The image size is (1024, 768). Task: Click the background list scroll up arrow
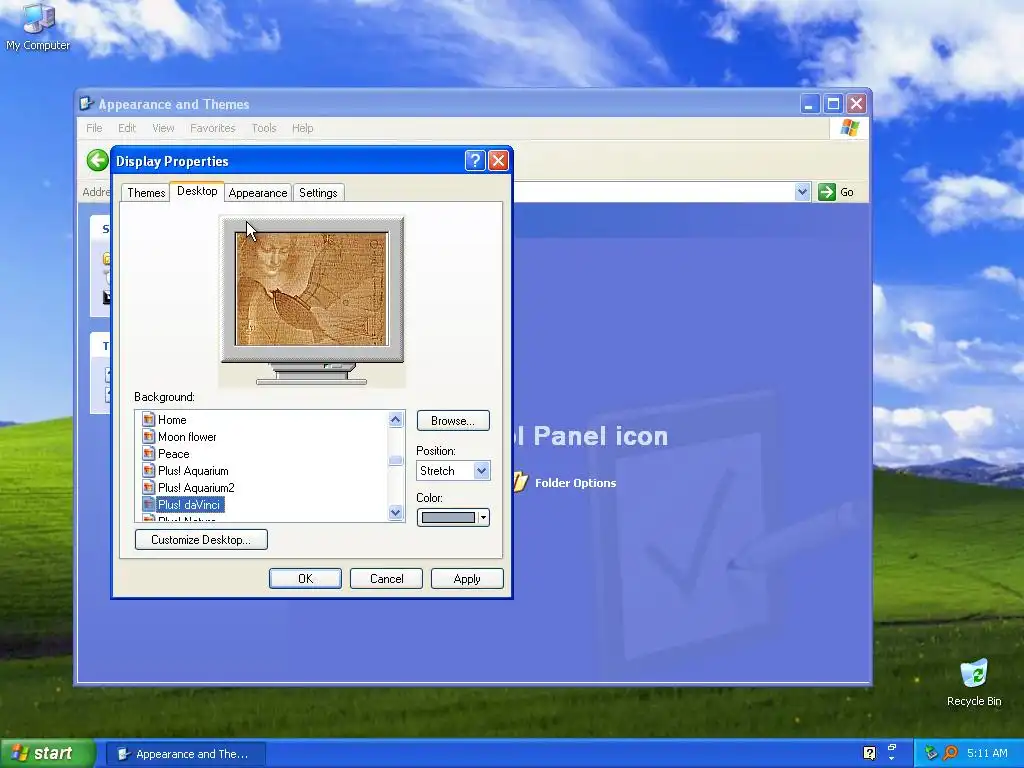[x=395, y=419]
